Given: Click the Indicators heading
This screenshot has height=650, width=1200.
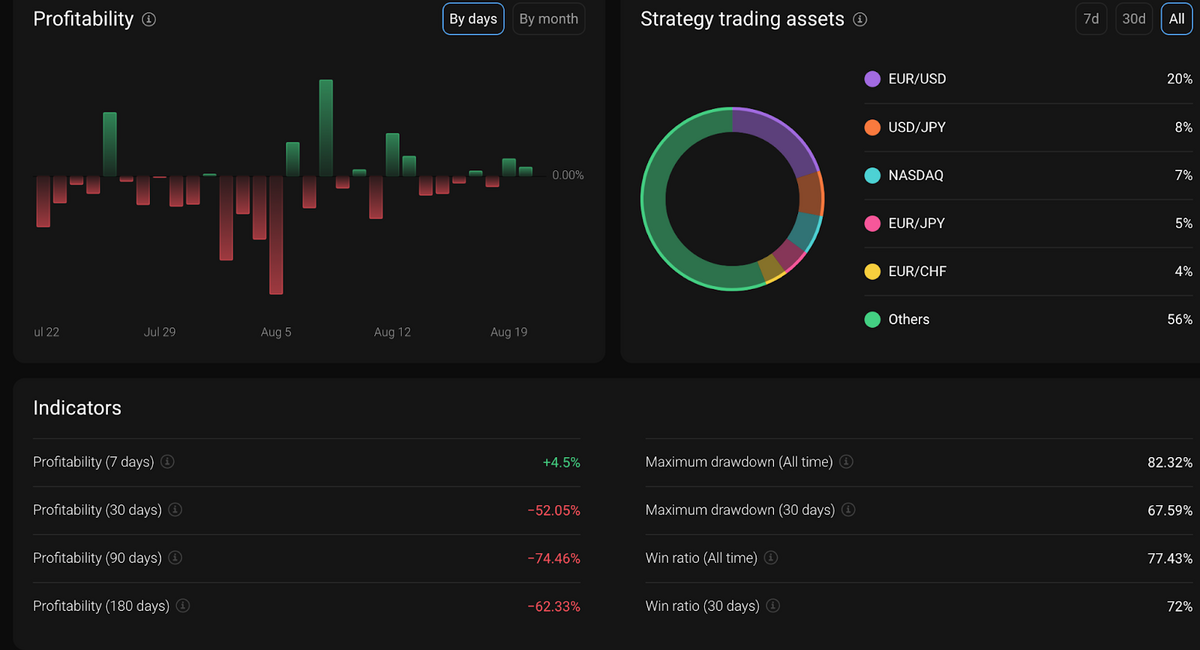Looking at the screenshot, I should (x=77, y=408).
